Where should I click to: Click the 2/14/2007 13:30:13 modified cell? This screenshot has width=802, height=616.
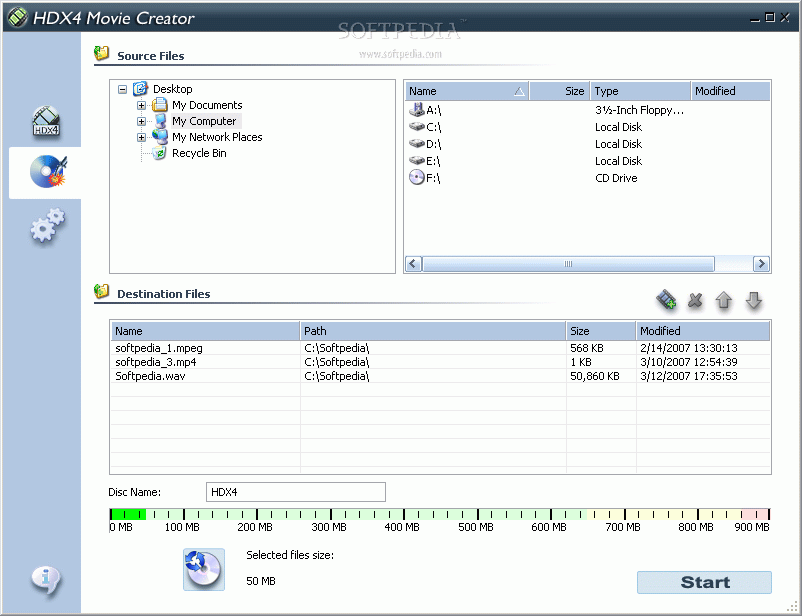pyautogui.click(x=688, y=348)
